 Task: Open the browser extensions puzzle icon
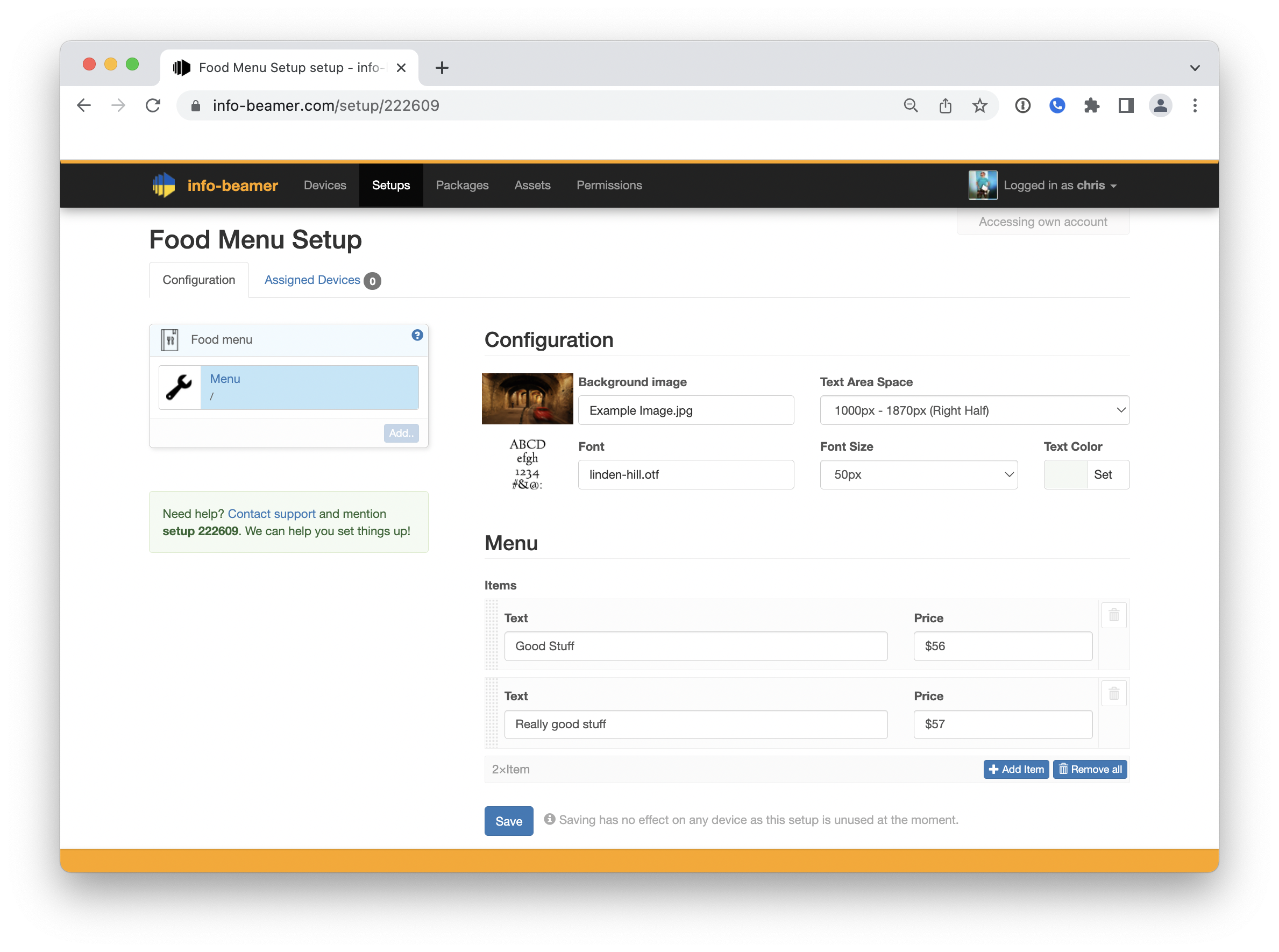tap(1091, 106)
